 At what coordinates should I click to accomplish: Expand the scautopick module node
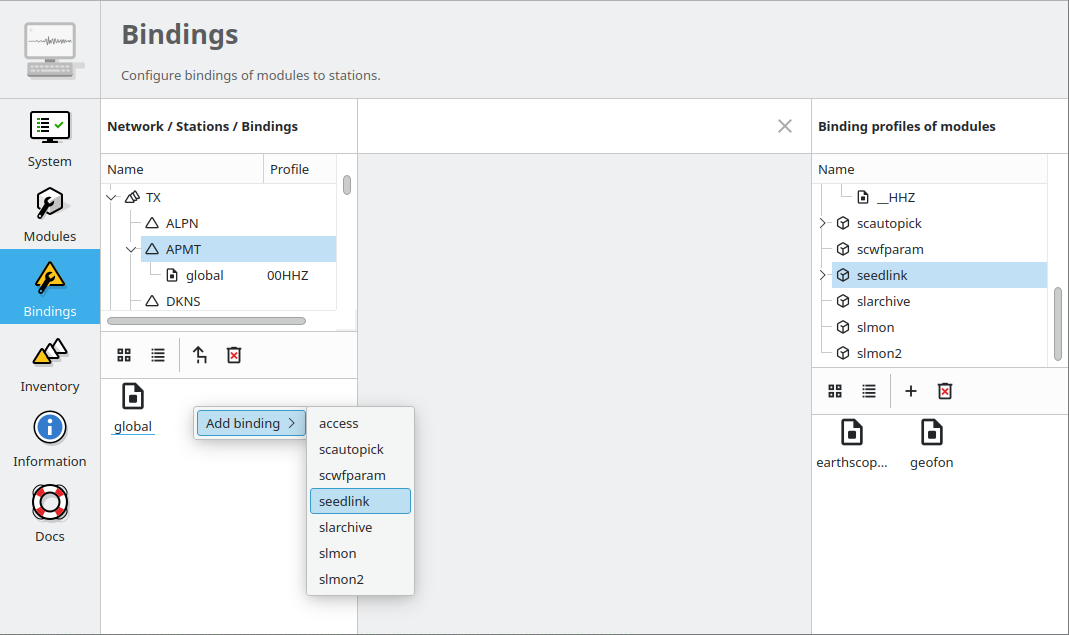click(822, 224)
